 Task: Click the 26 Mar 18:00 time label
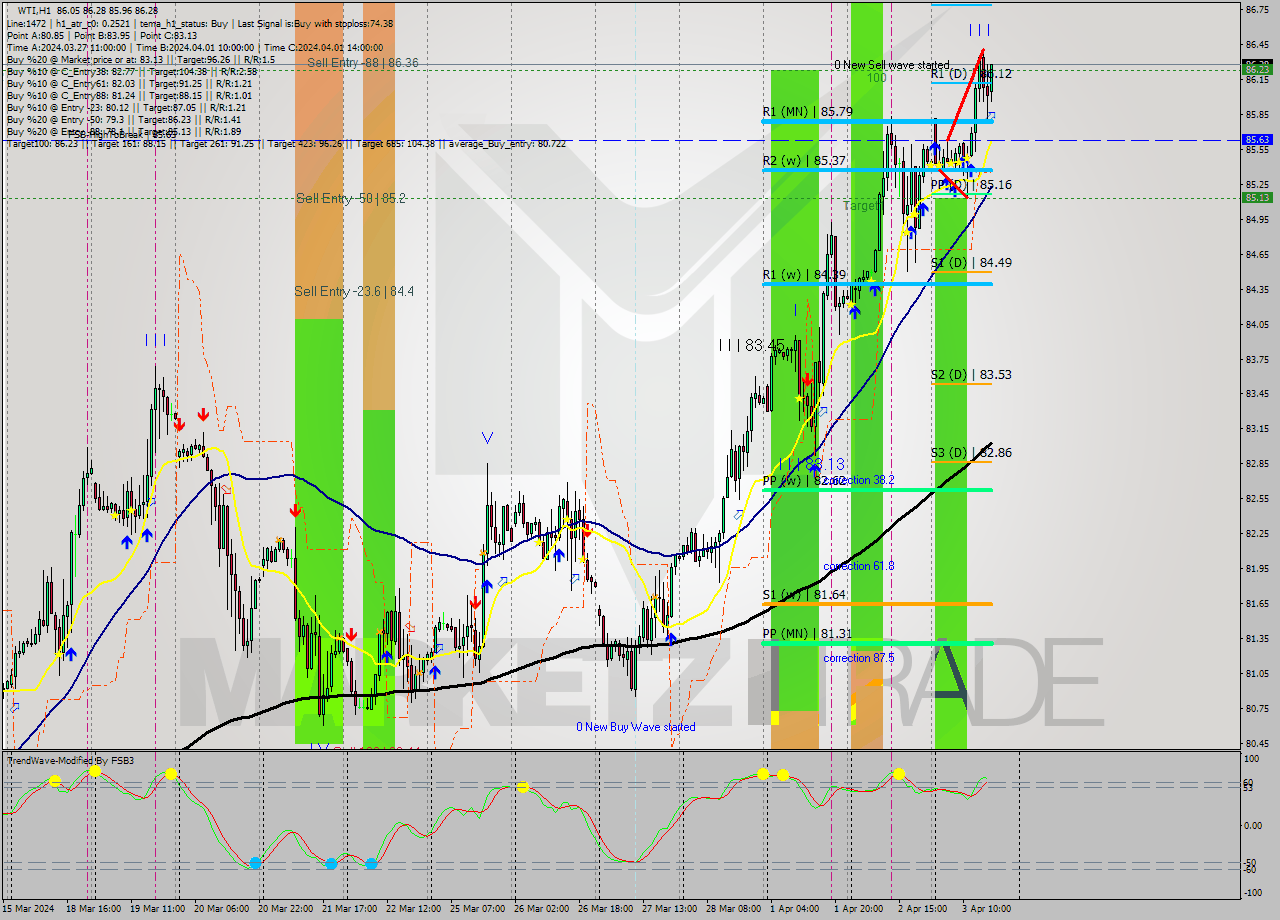pos(605,909)
